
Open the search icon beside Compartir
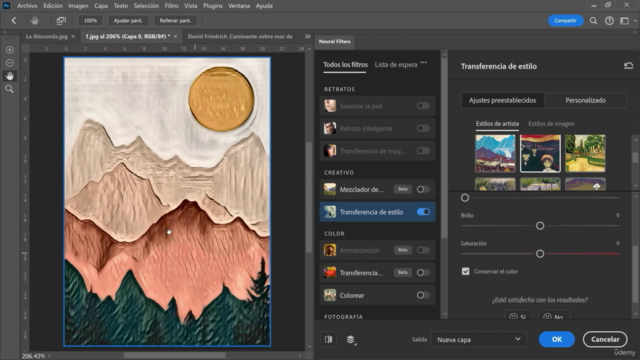click(x=593, y=21)
